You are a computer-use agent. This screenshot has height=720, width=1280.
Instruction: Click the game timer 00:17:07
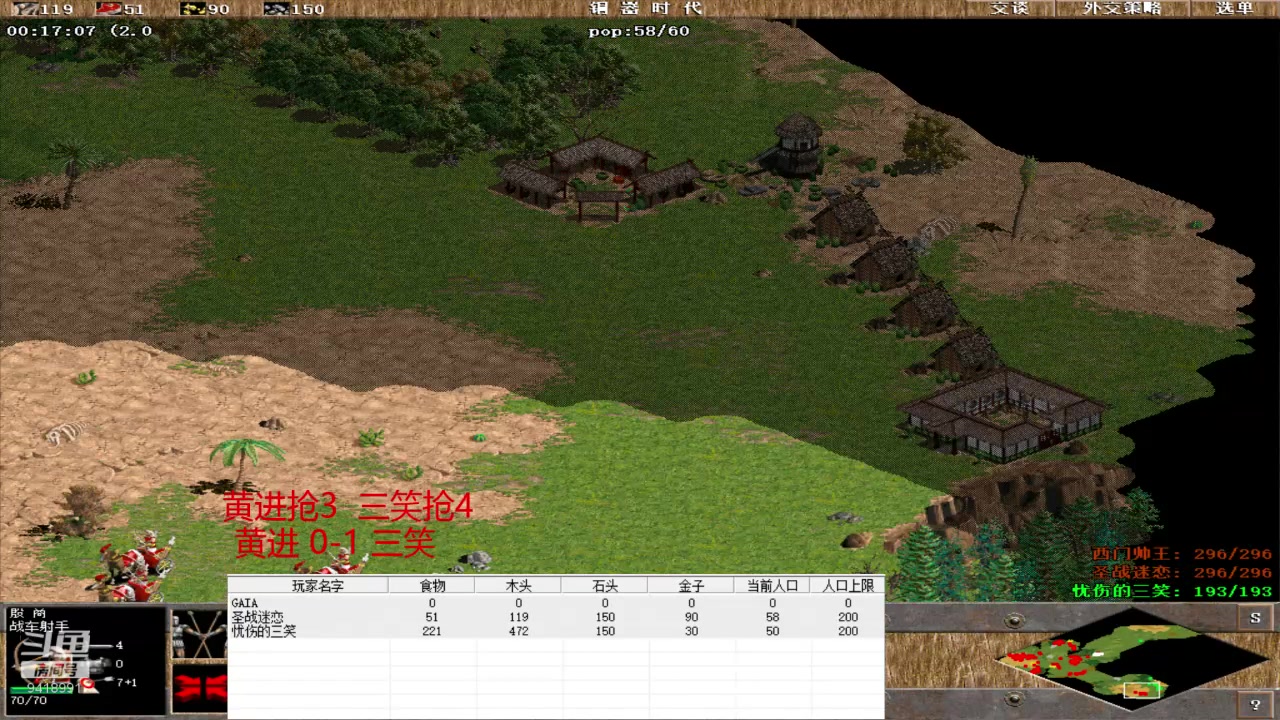51,31
